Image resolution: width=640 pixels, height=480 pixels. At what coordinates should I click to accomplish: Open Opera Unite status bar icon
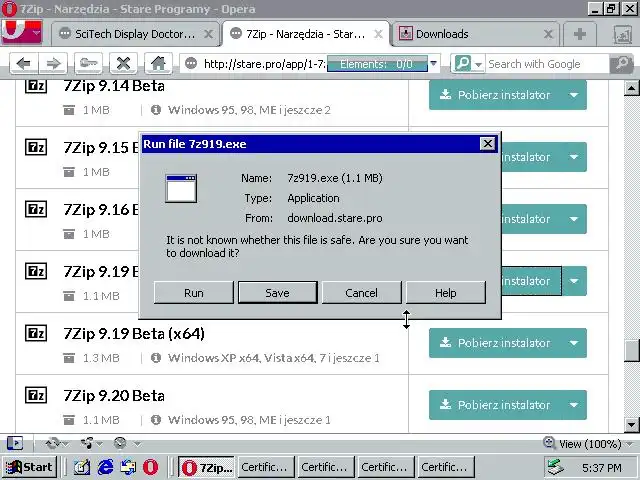pyautogui.click(x=87, y=443)
